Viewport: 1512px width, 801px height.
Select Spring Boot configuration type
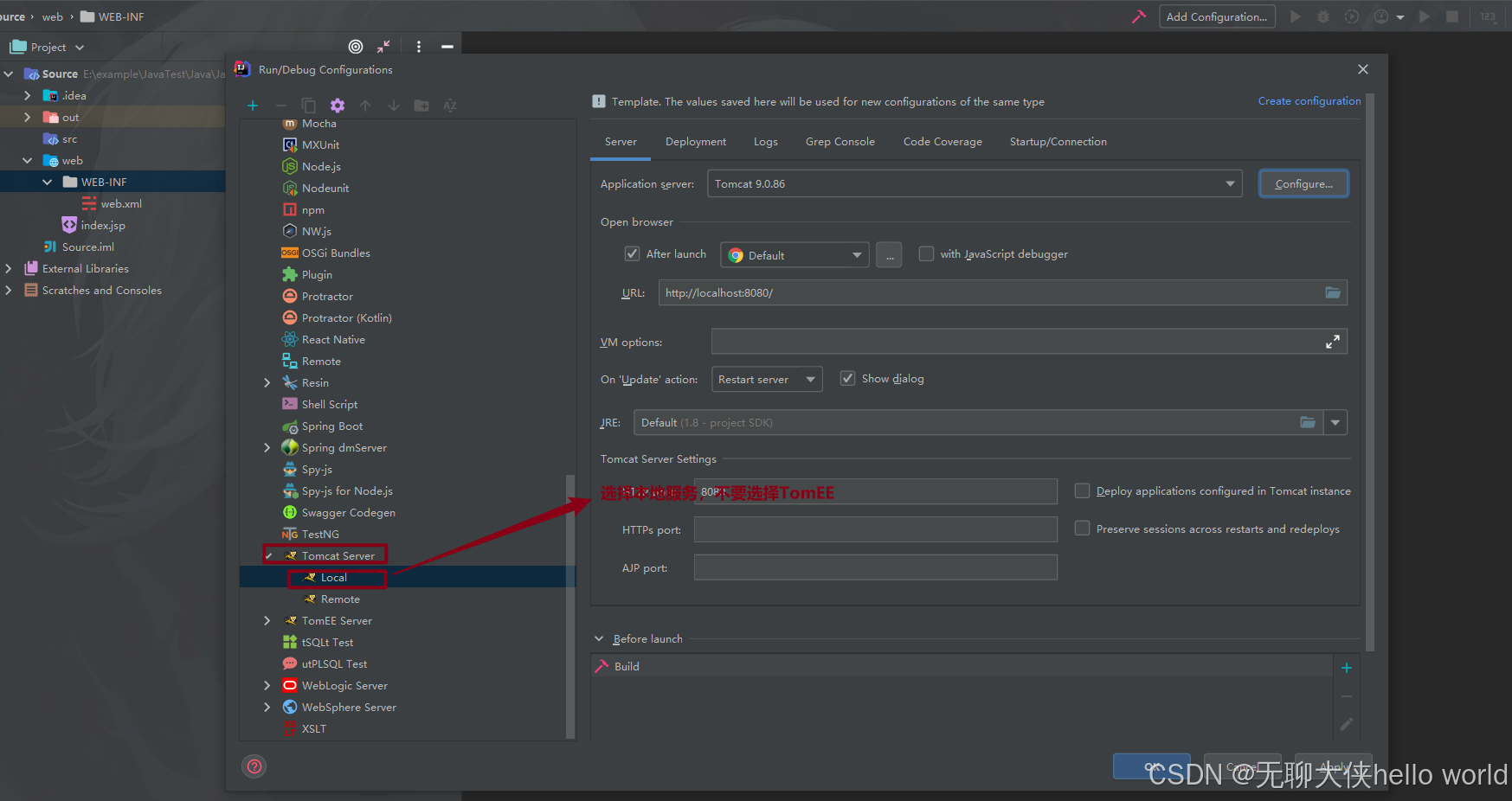332,426
